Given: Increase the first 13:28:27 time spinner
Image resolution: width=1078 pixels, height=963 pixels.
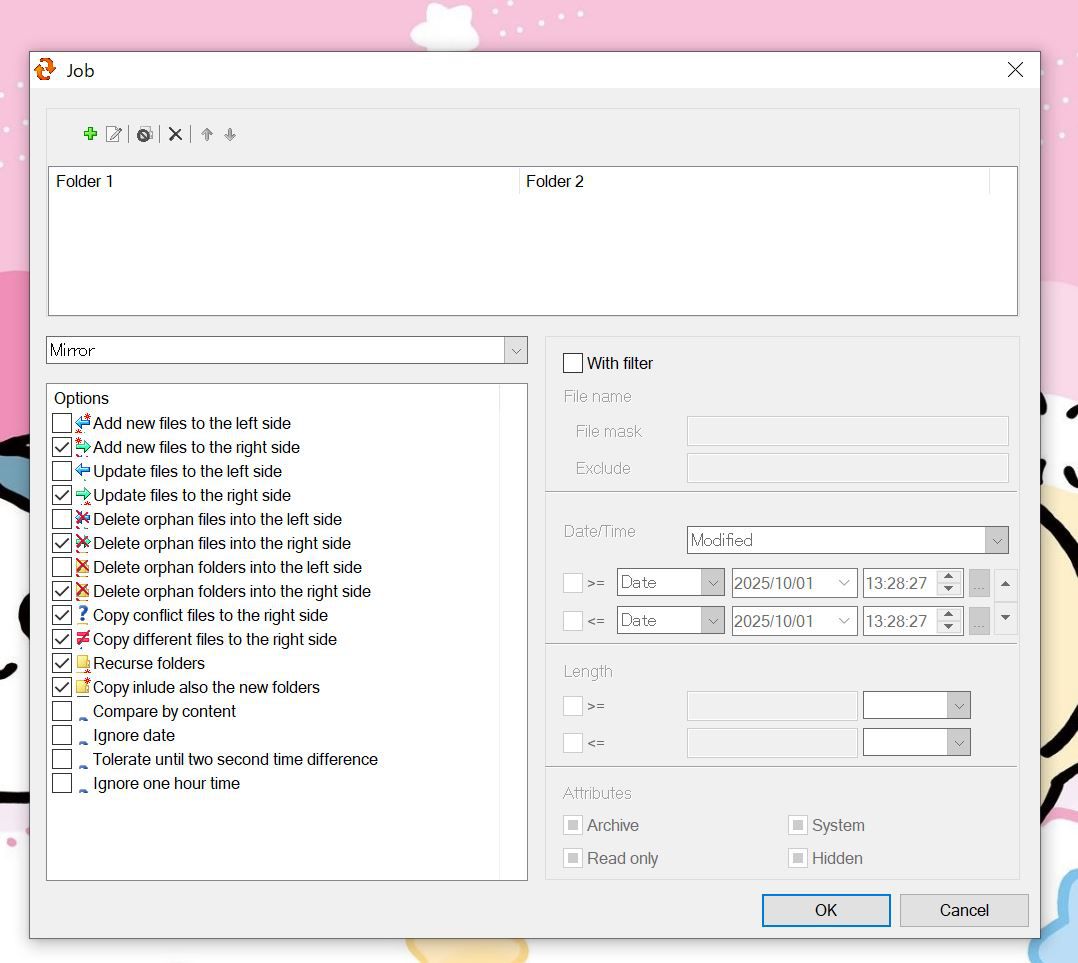Looking at the screenshot, I should point(949,577).
